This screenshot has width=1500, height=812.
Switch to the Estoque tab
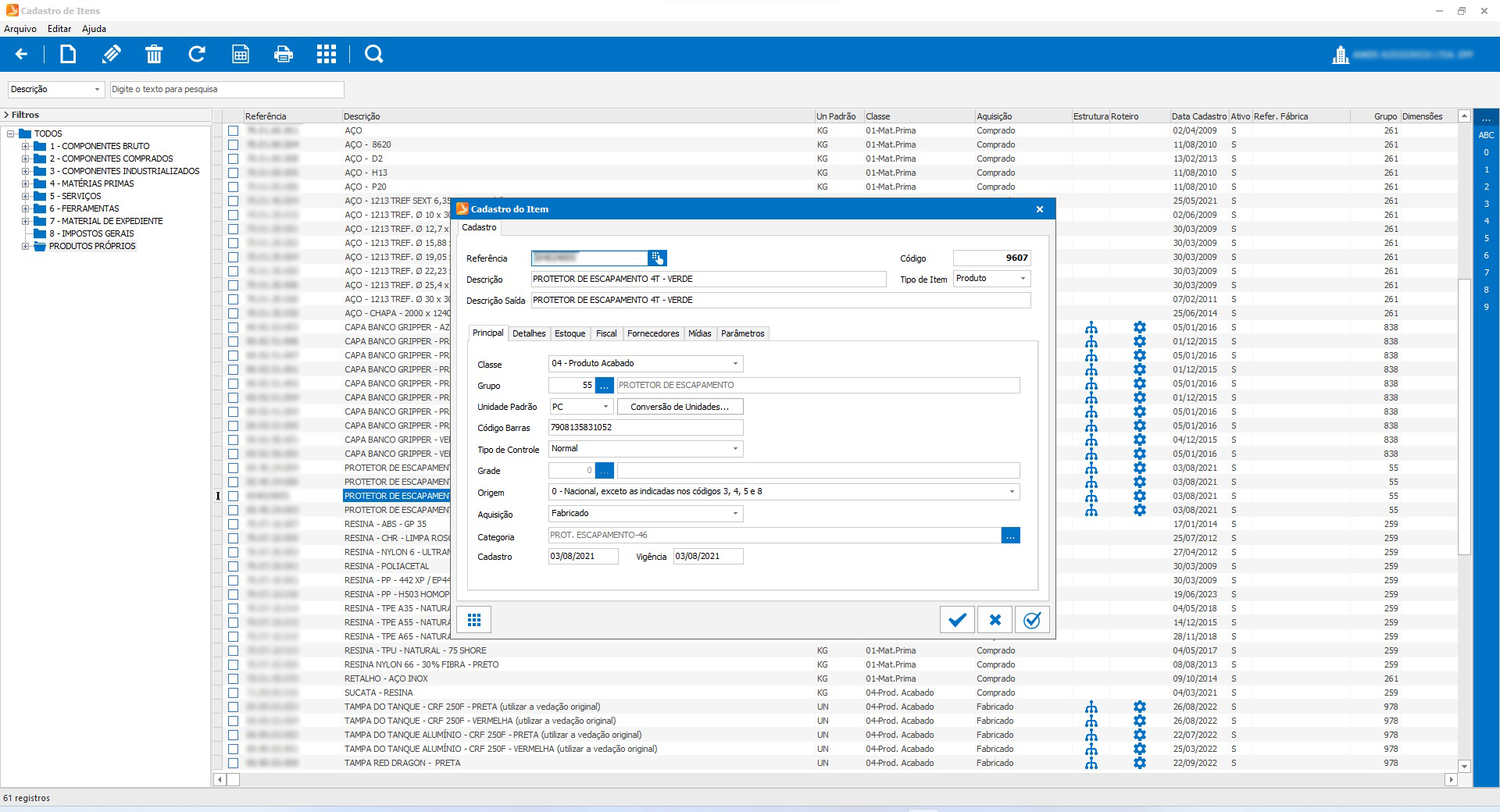coord(570,333)
